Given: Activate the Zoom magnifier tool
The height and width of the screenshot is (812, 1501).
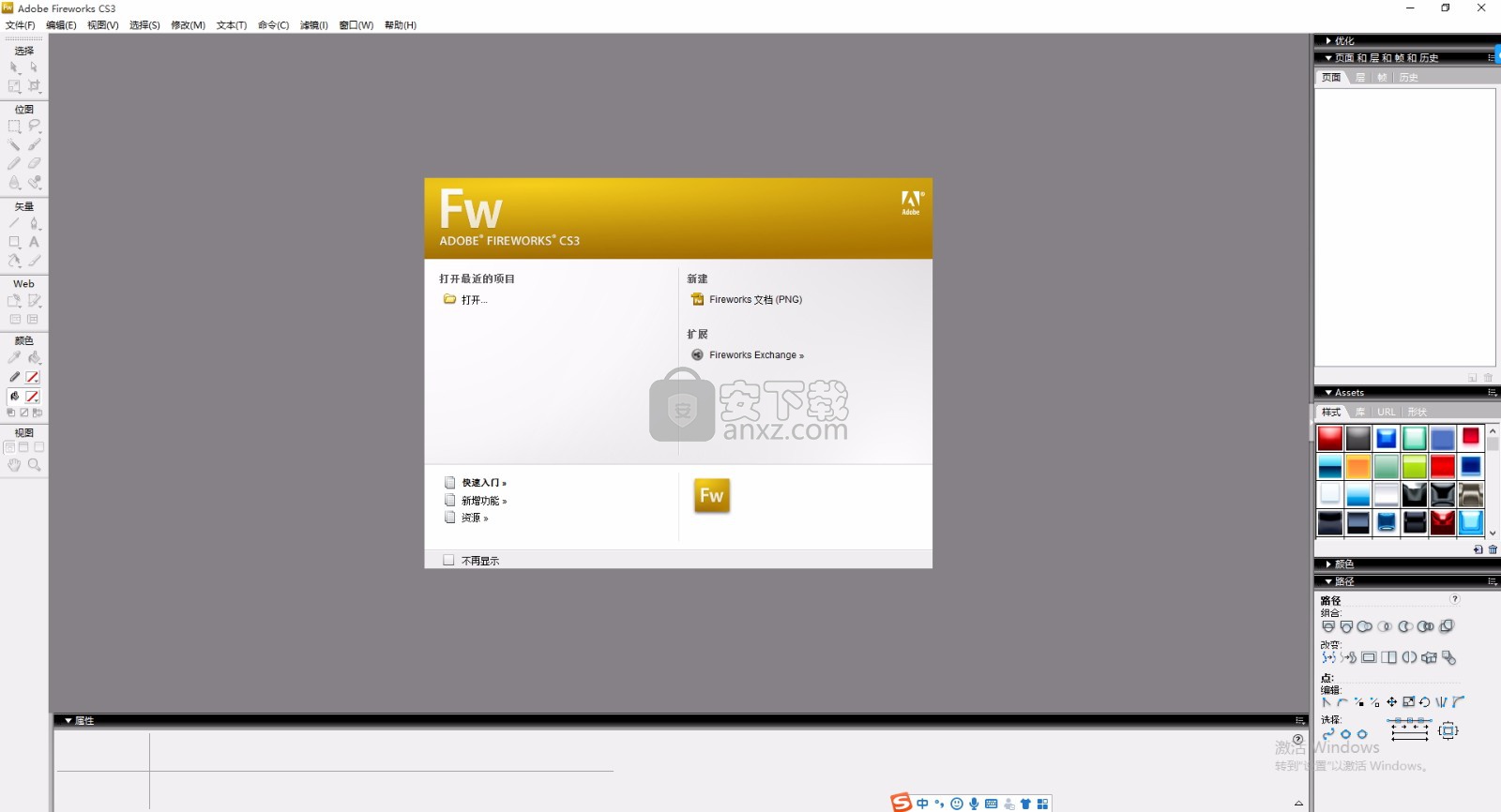Looking at the screenshot, I should click(x=34, y=465).
